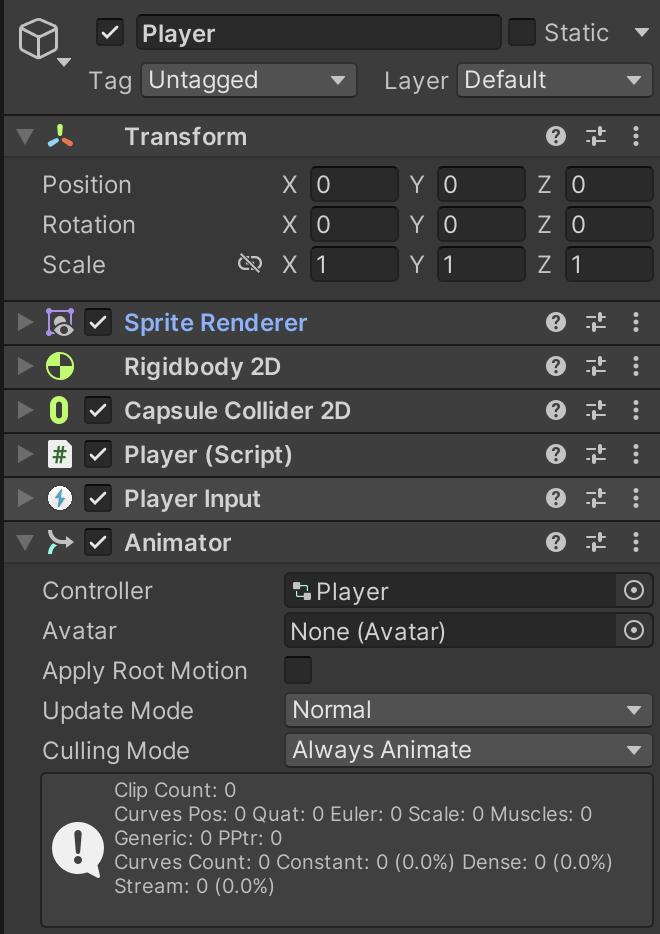Image resolution: width=660 pixels, height=934 pixels.
Task: Click the GameObject cube icon picker
Action: click(x=44, y=41)
